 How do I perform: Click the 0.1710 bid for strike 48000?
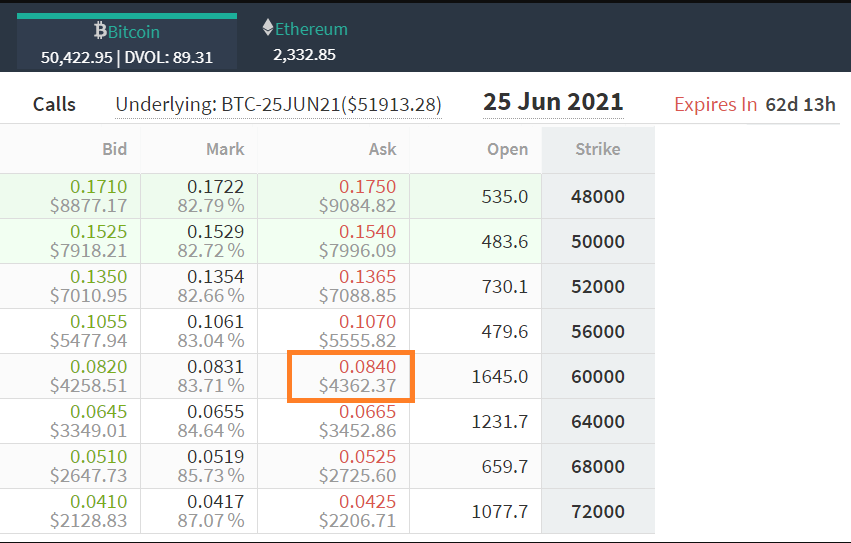98,187
